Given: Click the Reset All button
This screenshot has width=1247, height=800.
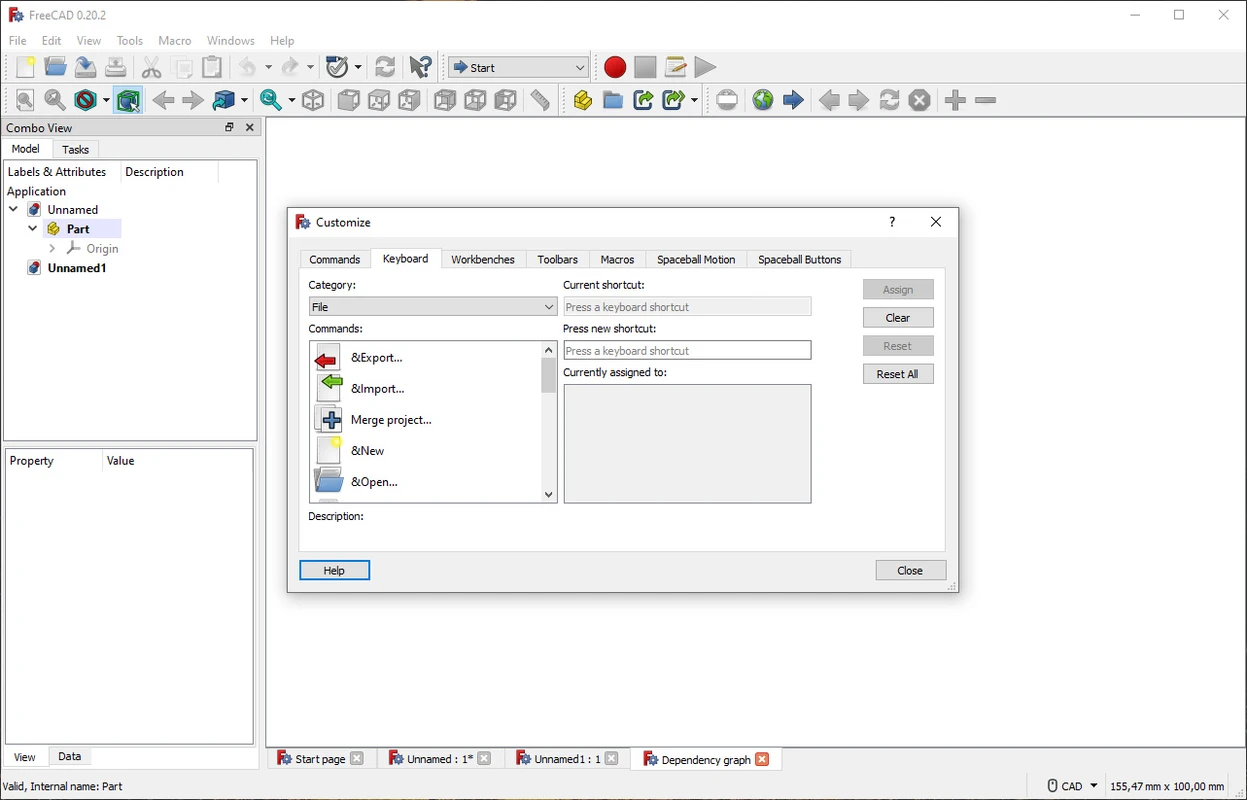Looking at the screenshot, I should [898, 374].
